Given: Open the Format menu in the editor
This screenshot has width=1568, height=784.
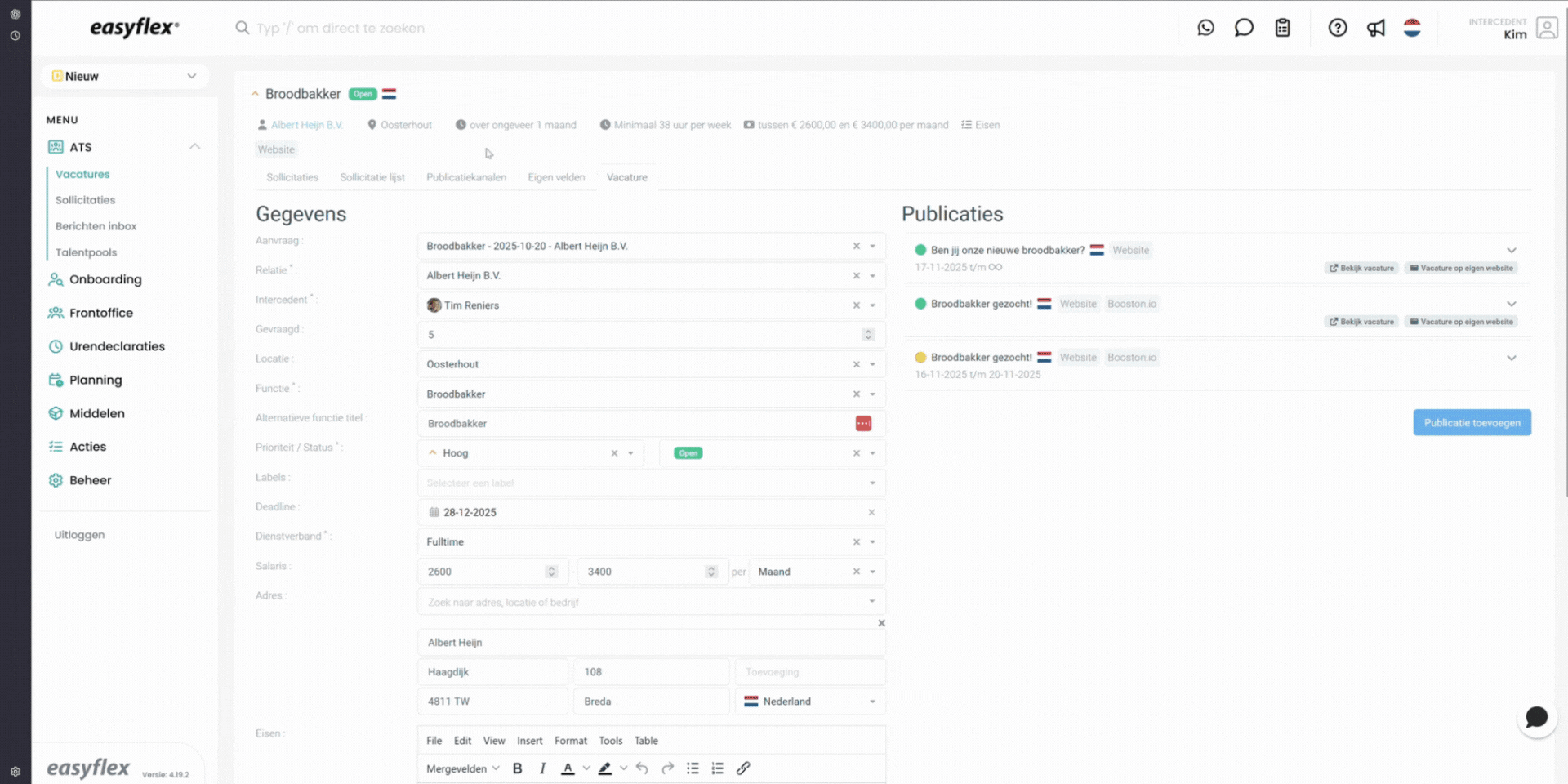Looking at the screenshot, I should [571, 741].
